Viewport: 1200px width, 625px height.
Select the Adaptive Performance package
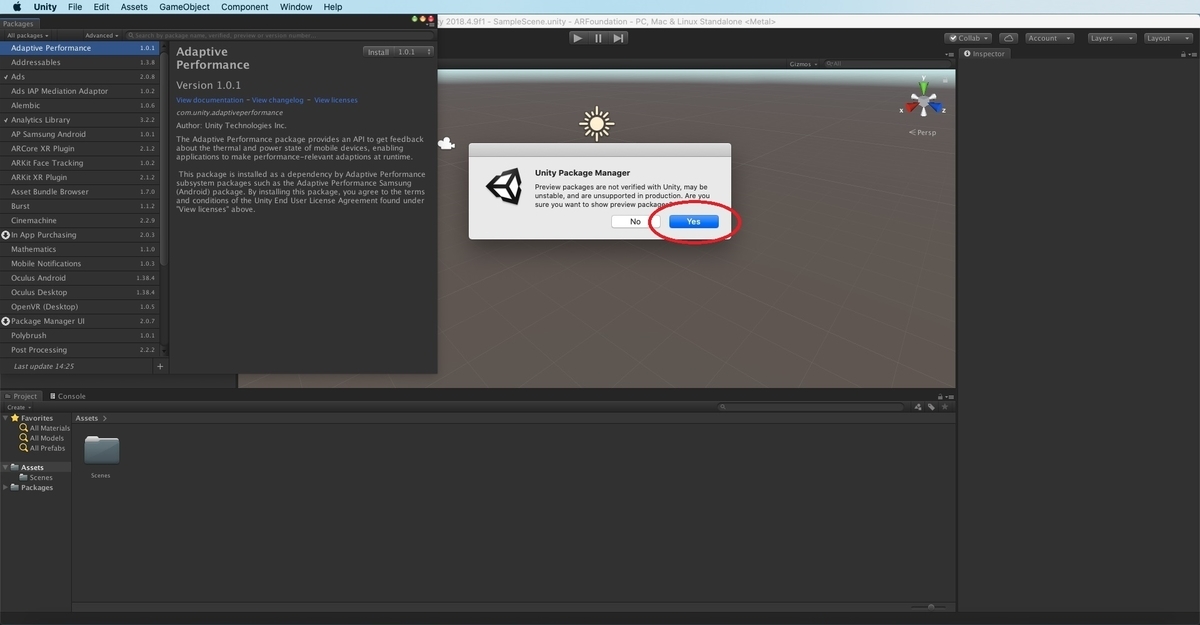pyautogui.click(x=80, y=48)
